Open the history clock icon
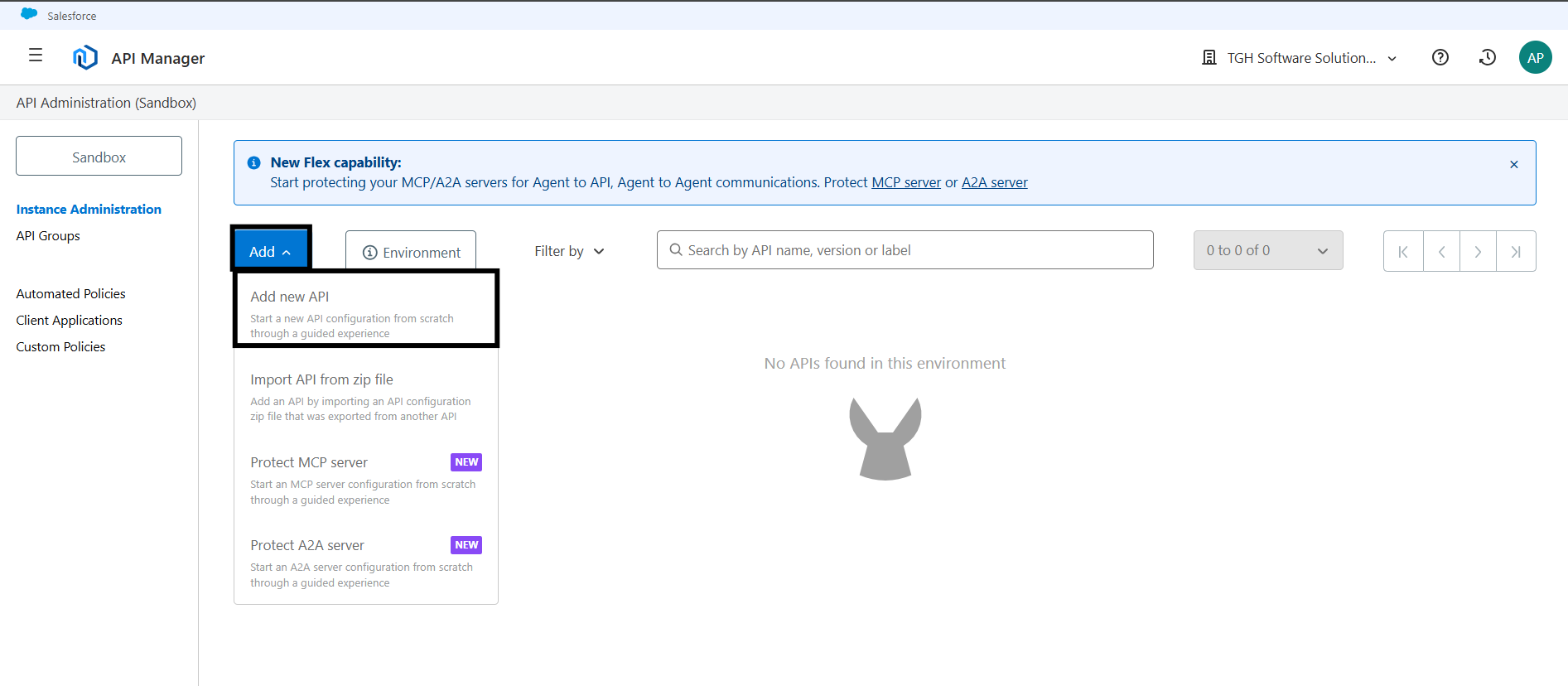 1488,57
